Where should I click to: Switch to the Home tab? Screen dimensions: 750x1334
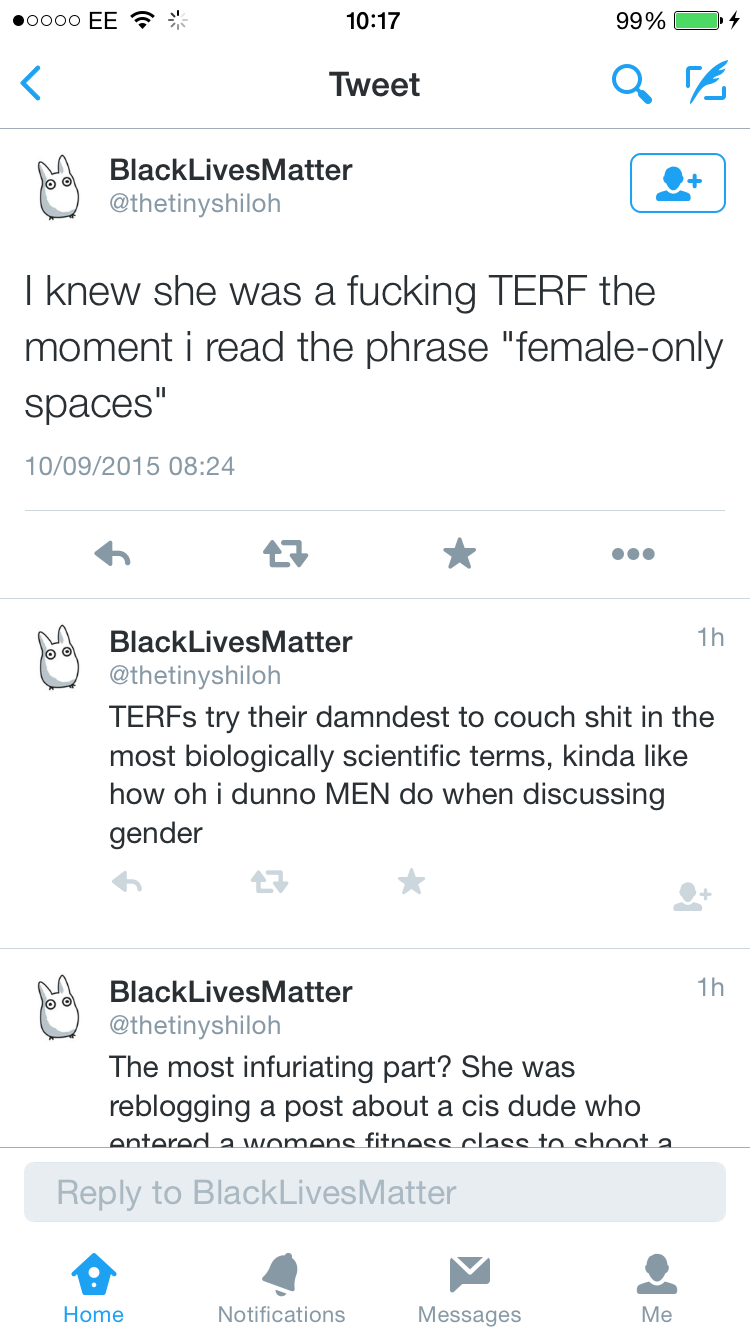pos(93,1288)
